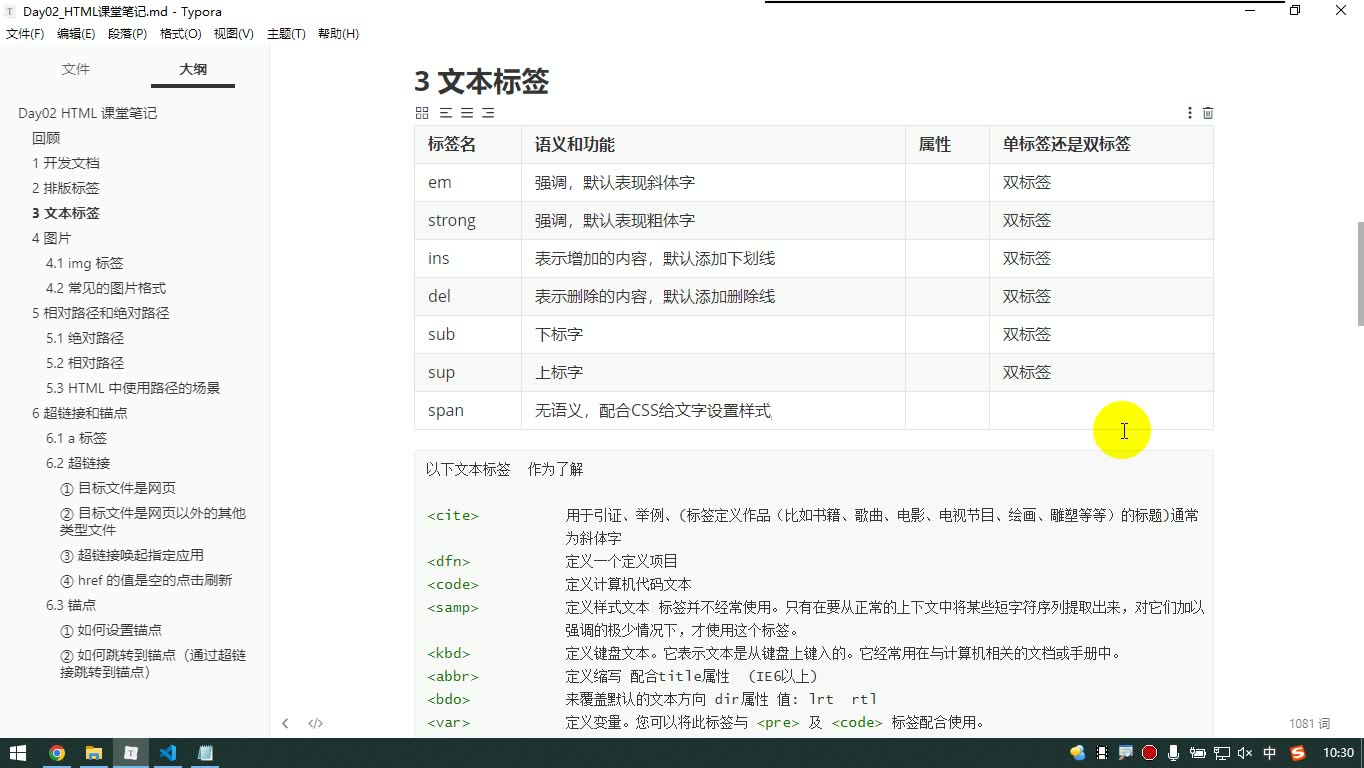
Task: Center-align the table column text
Action: pyautogui.click(x=467, y=113)
